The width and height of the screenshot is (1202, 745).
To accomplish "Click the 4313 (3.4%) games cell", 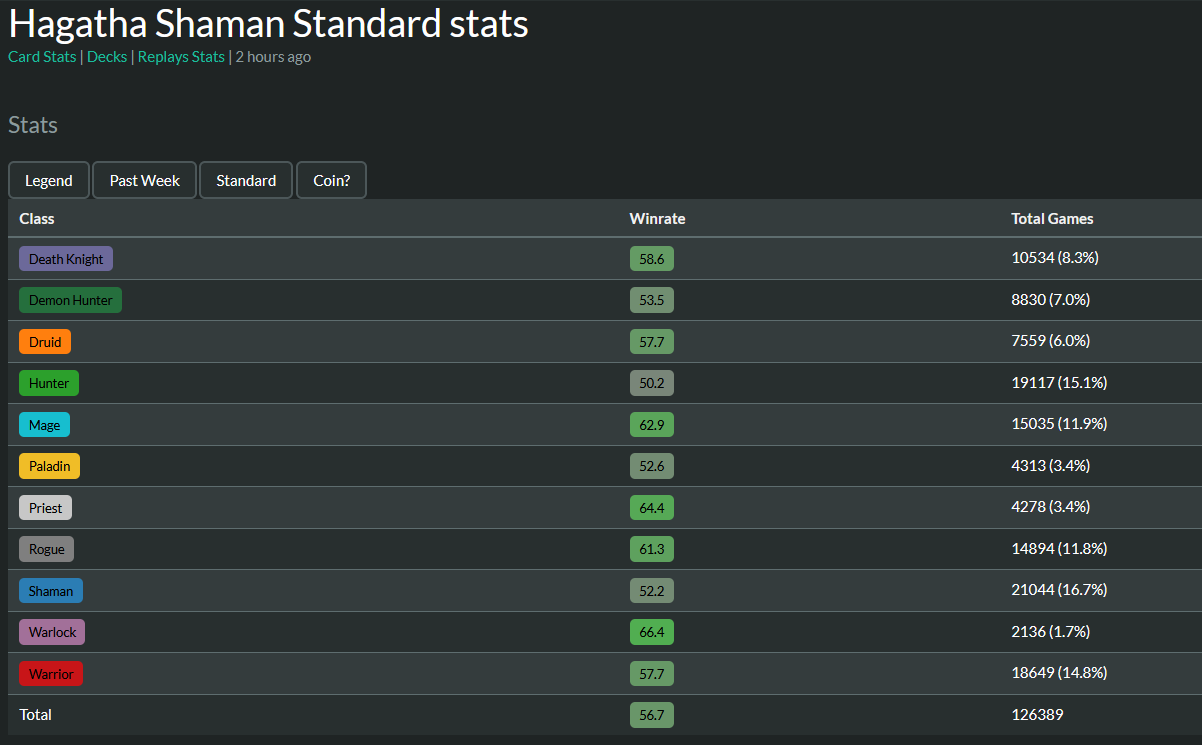I will (x=1051, y=465).
